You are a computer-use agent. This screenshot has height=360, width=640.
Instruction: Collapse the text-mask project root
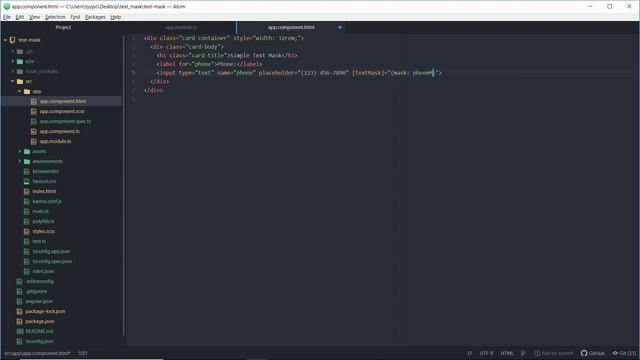pos(5,40)
